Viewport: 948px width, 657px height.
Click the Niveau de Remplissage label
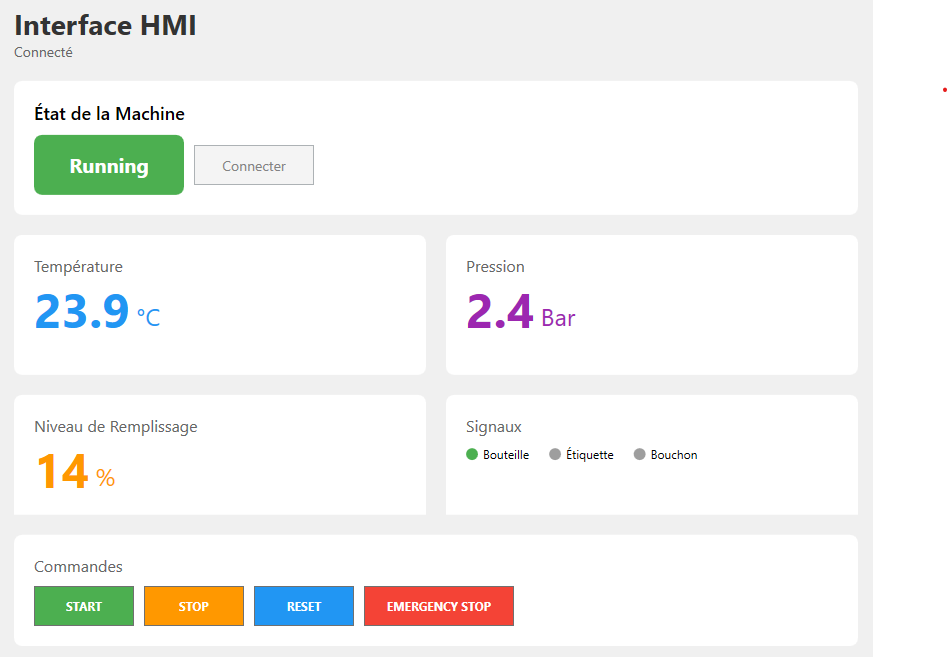116,427
